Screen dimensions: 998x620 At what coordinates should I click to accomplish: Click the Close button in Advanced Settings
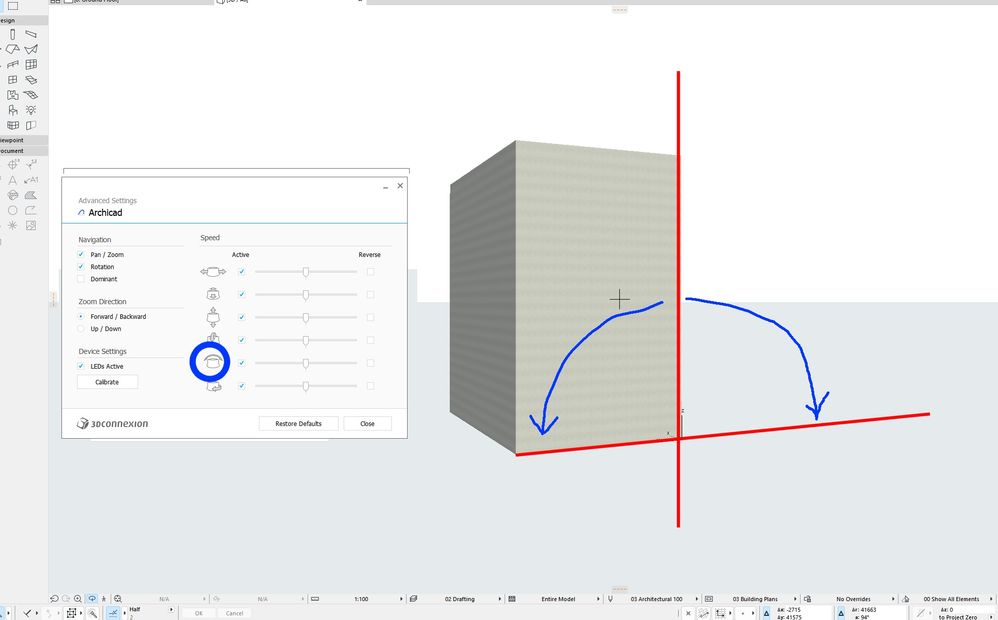(x=367, y=423)
